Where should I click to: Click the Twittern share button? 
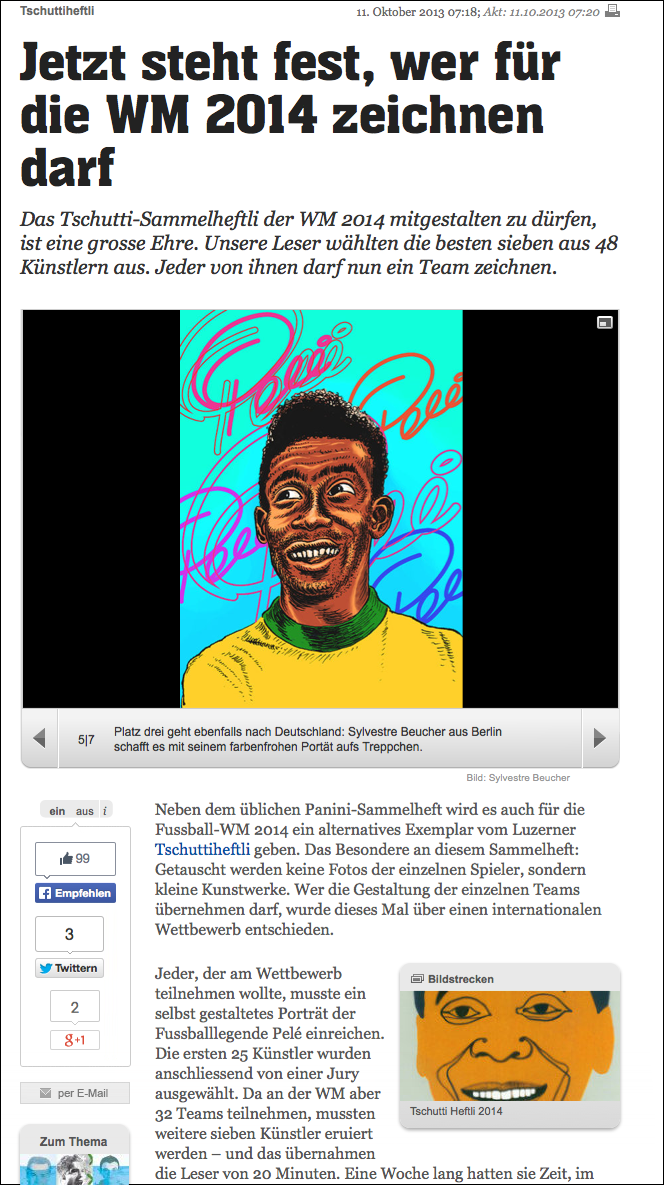coord(69,968)
